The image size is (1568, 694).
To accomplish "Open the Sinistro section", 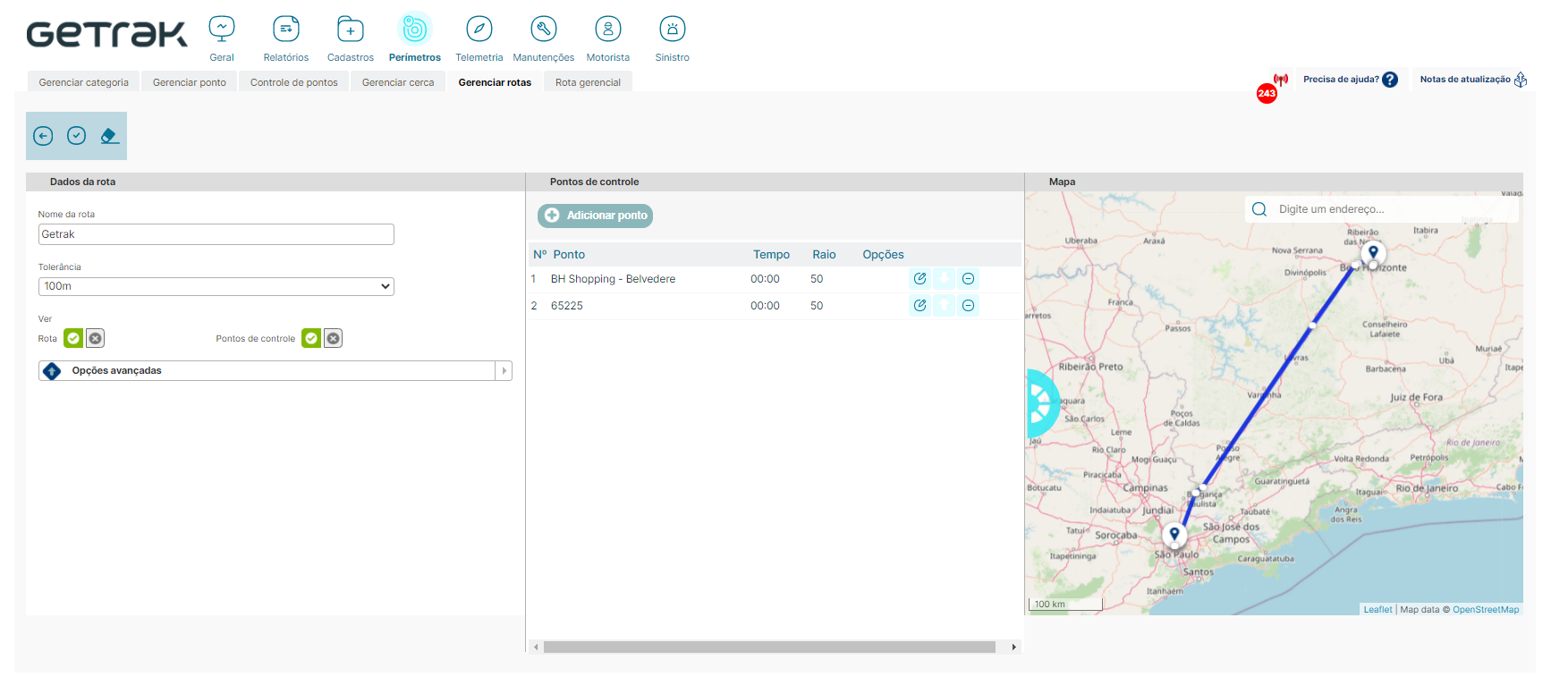I will tap(673, 29).
